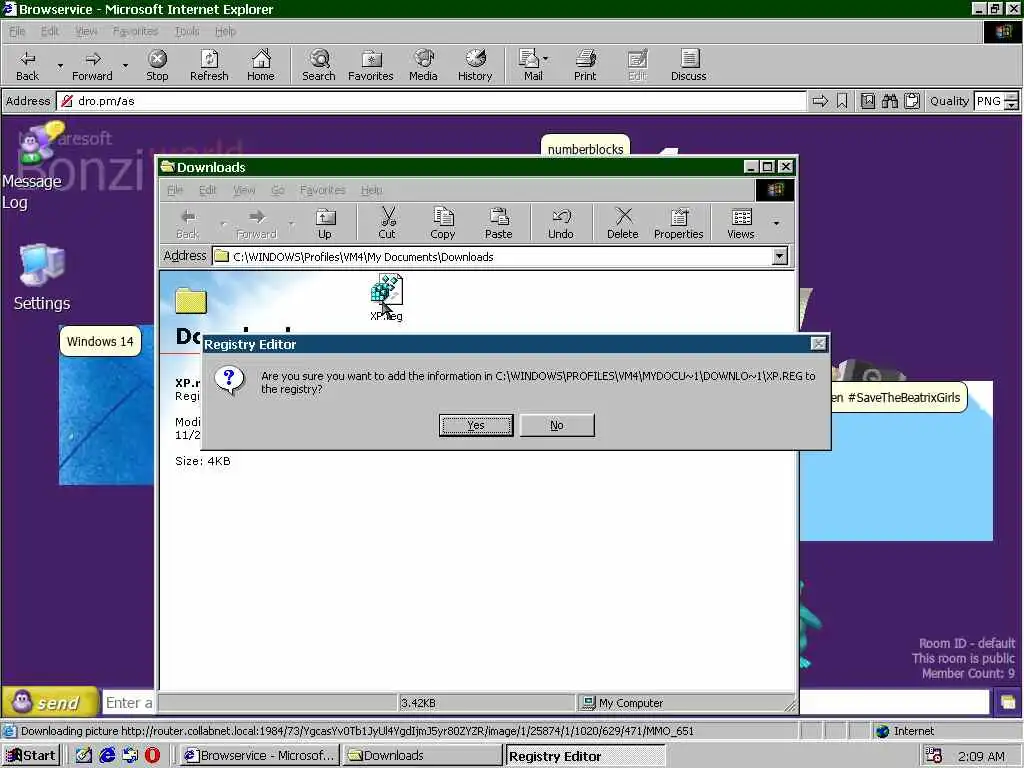Open the Favorites menu in Internet Explorer
Image resolution: width=1024 pixels, height=768 pixels.
coord(135,31)
